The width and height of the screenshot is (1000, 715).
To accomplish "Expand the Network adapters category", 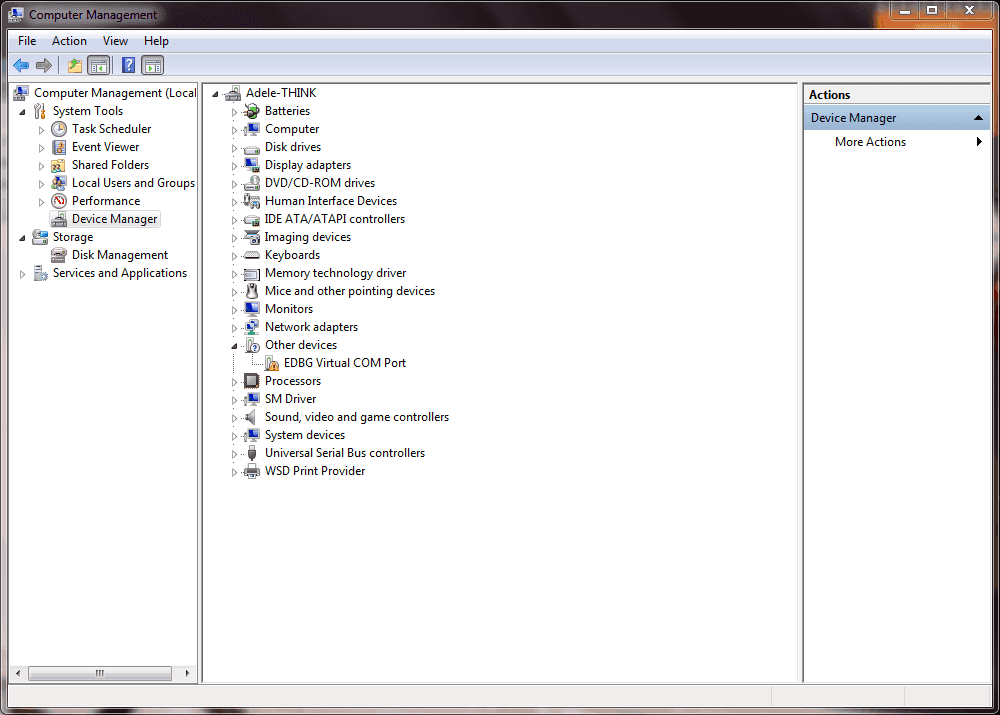I will coord(235,328).
